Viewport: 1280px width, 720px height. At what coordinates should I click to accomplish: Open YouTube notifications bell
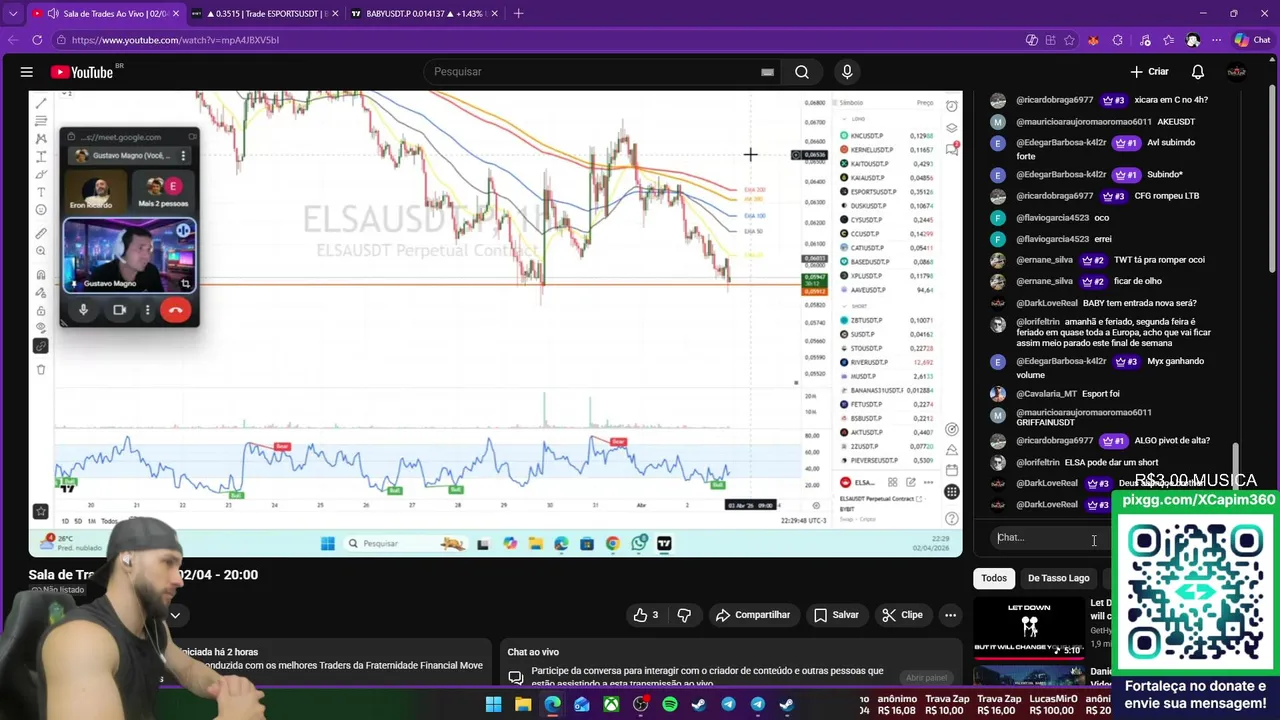[x=1197, y=72]
